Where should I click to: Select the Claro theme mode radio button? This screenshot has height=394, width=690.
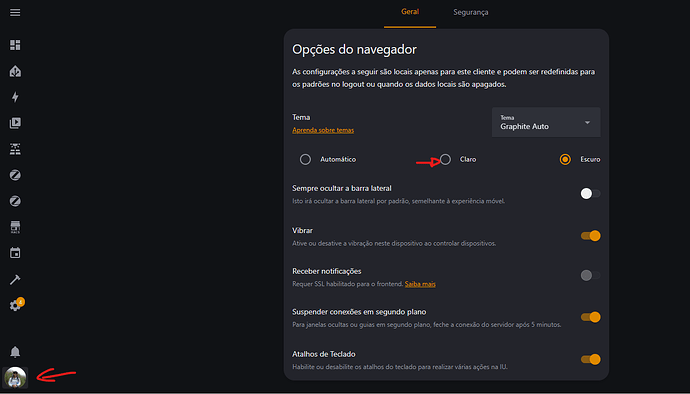tap(445, 159)
